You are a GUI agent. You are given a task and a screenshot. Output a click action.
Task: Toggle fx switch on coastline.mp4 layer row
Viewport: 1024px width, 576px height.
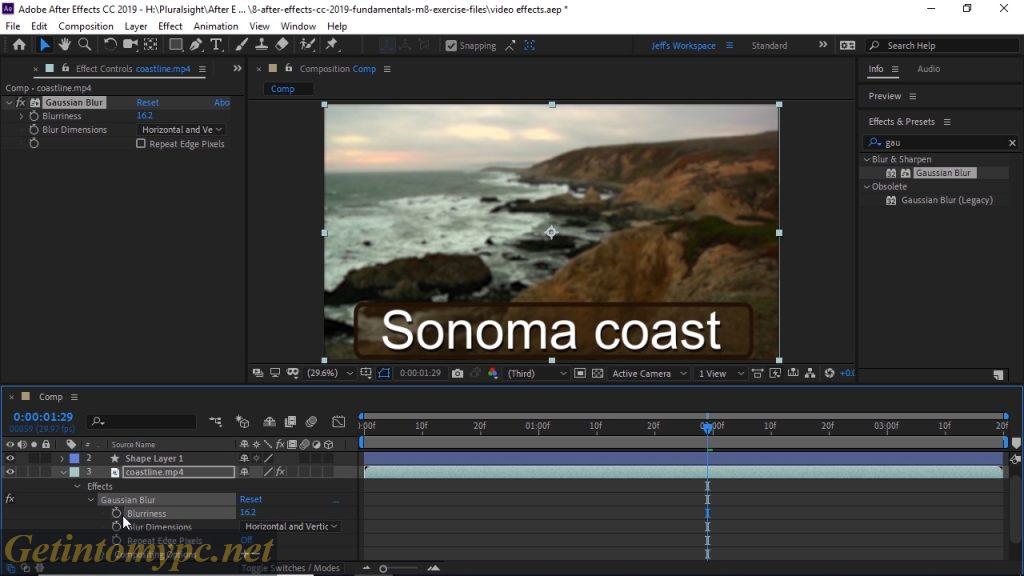[x=280, y=472]
